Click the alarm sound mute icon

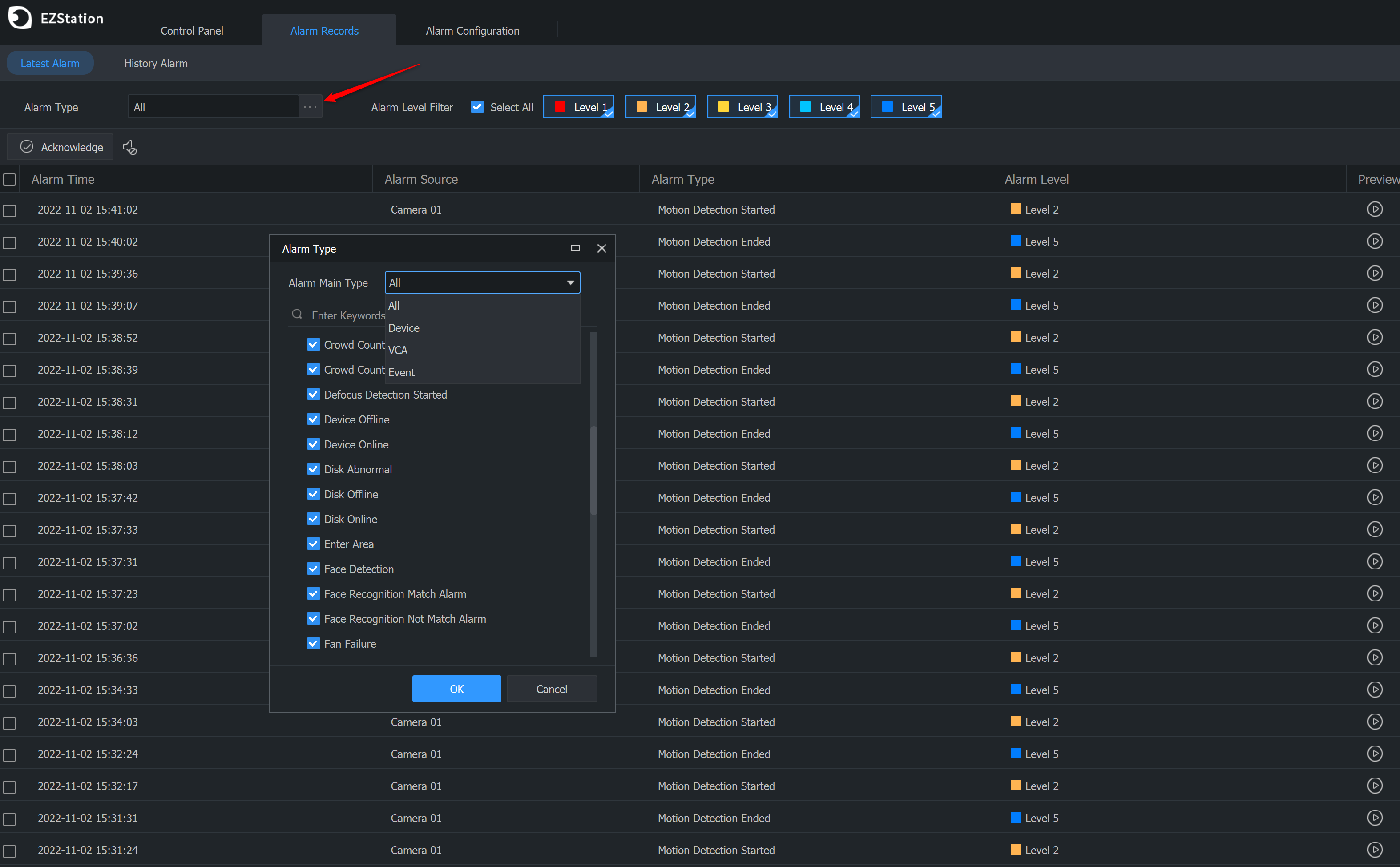129,147
